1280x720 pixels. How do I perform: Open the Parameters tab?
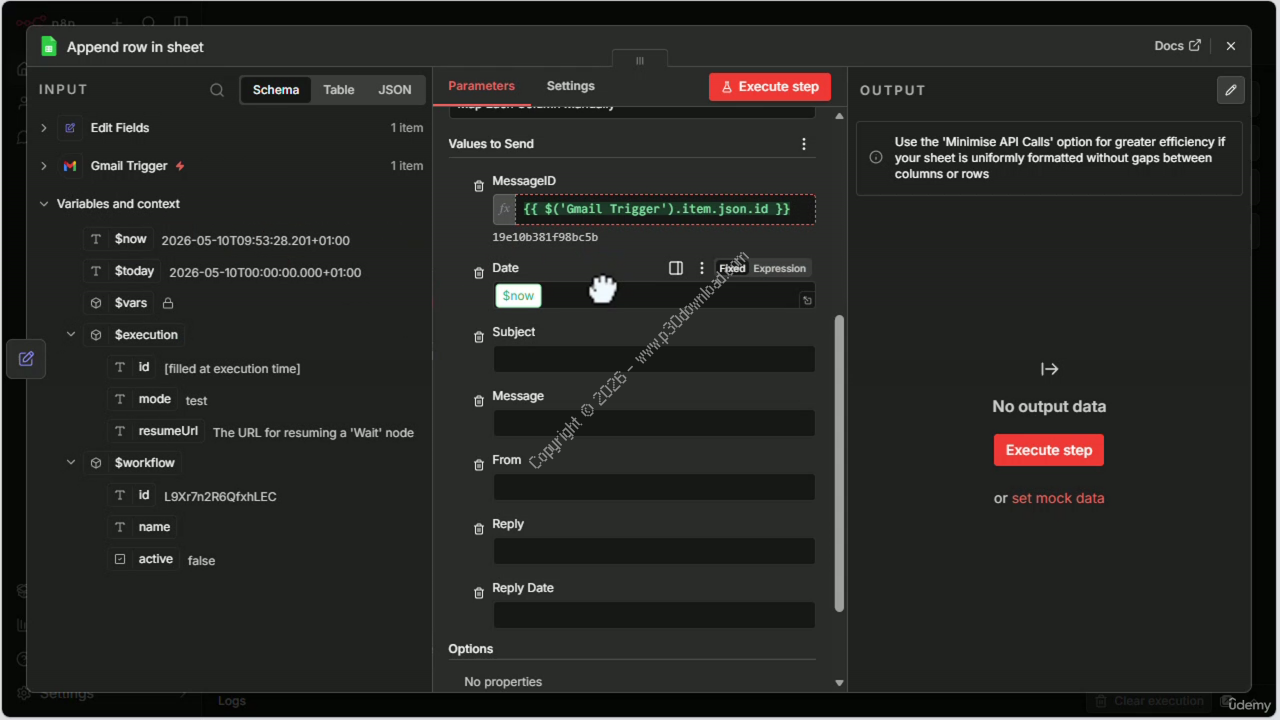(481, 86)
